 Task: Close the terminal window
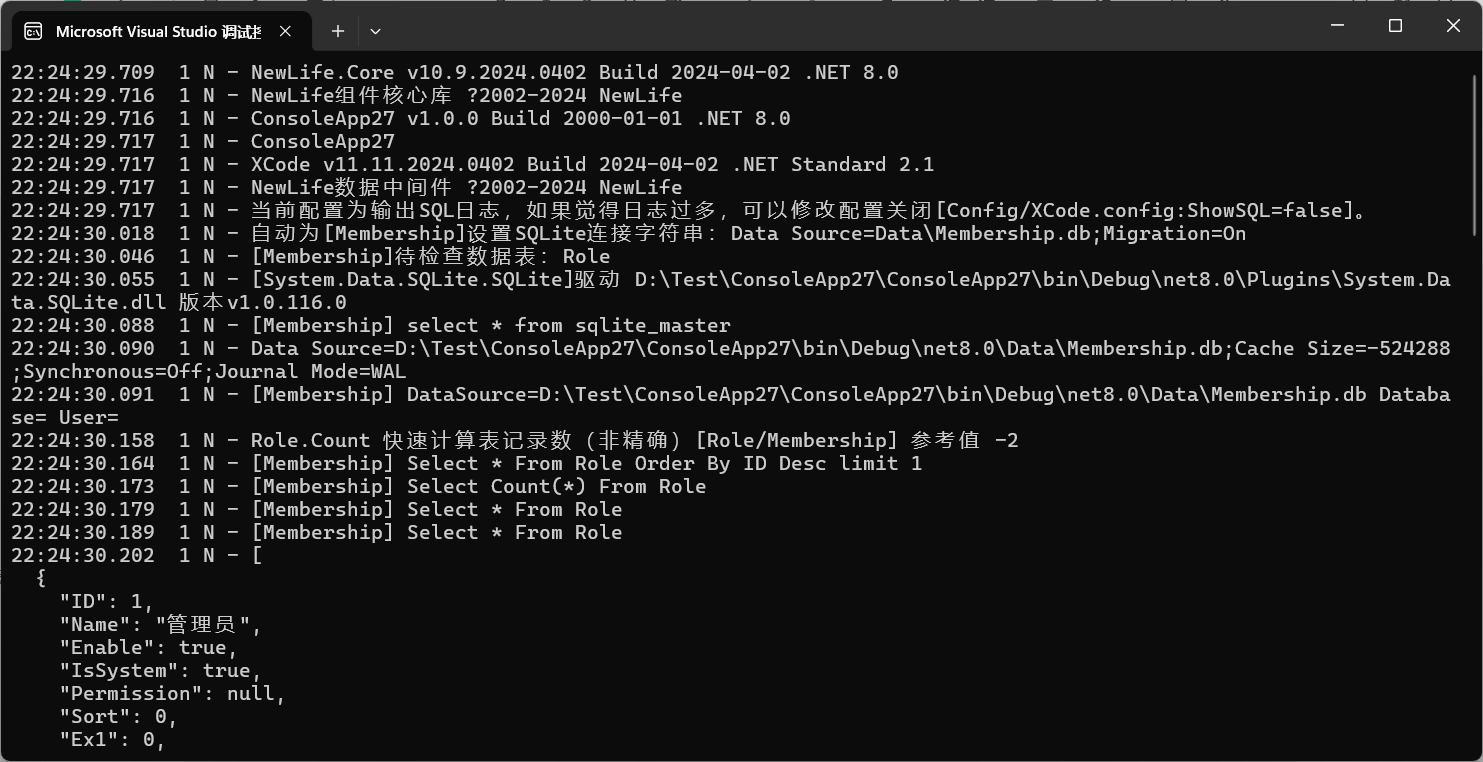[x=1453, y=26]
